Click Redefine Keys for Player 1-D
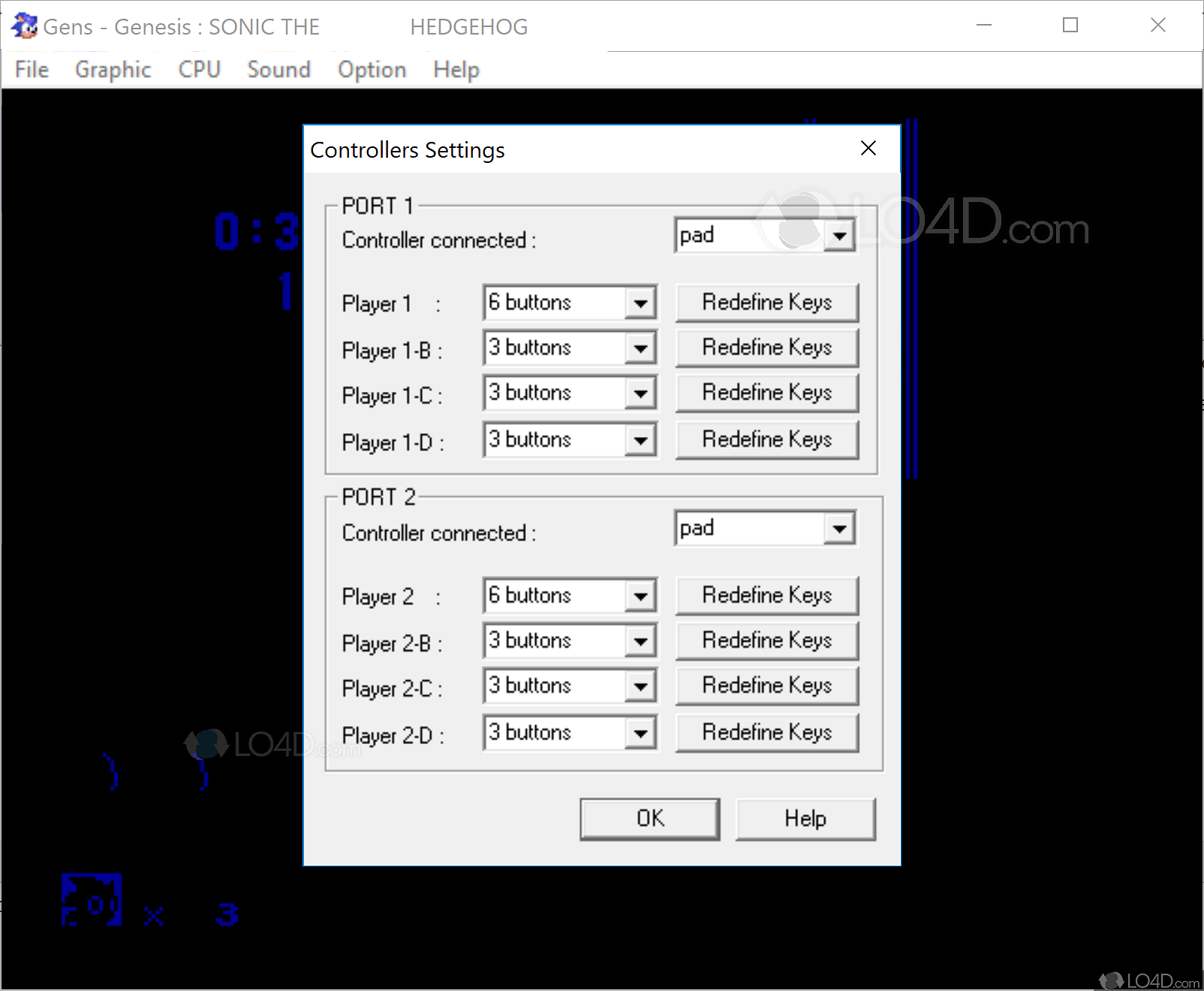1204x991 pixels. pyautogui.click(x=766, y=439)
